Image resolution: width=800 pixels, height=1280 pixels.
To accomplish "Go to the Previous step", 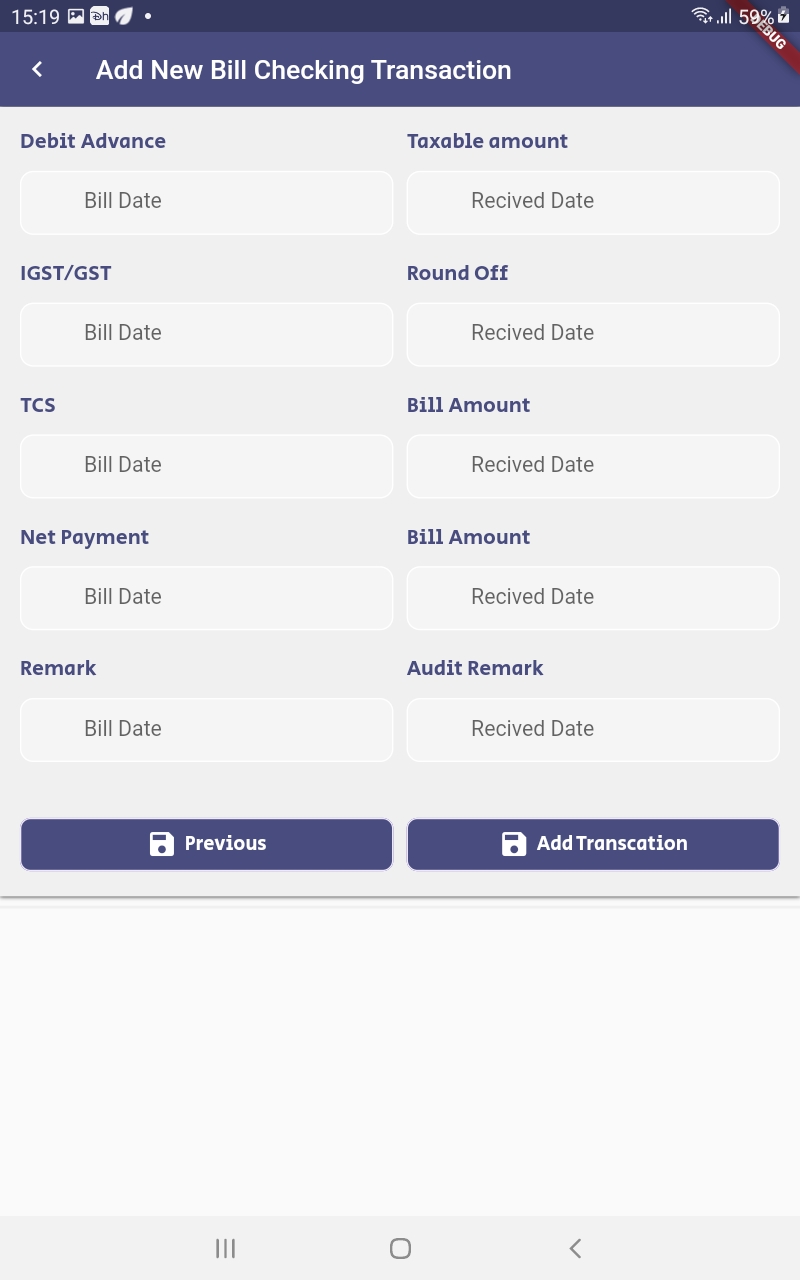I will pyautogui.click(x=207, y=844).
